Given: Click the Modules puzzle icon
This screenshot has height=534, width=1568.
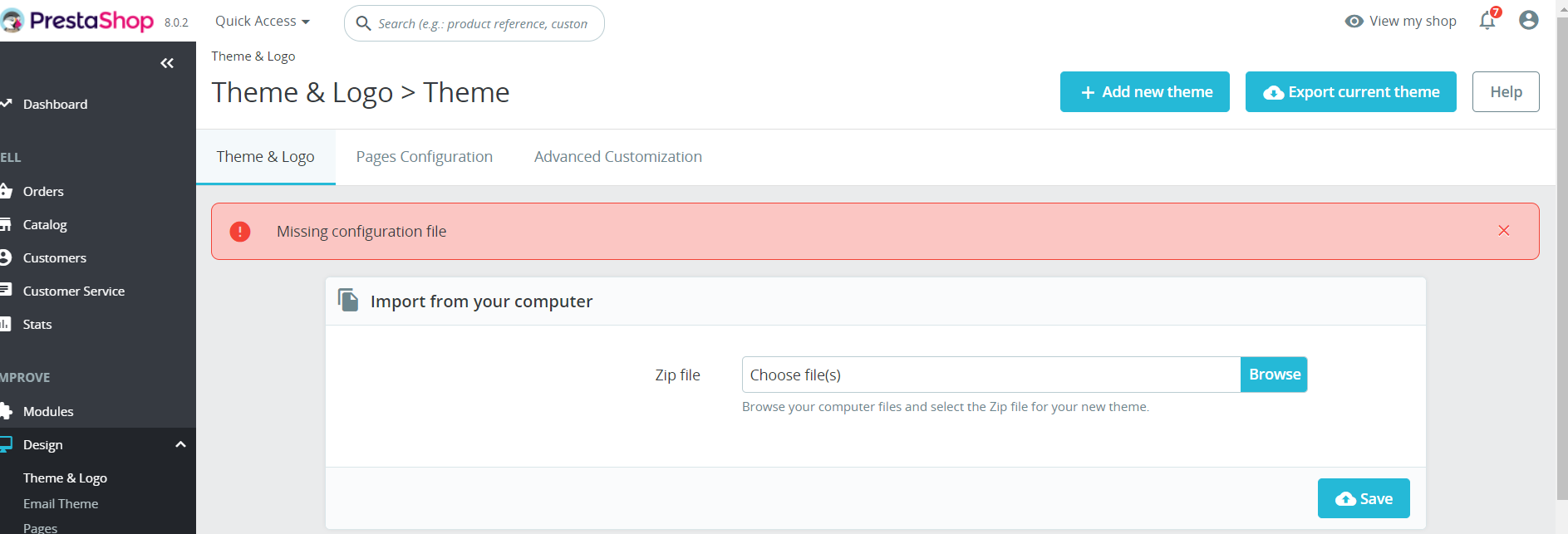Looking at the screenshot, I should pyautogui.click(x=7, y=411).
